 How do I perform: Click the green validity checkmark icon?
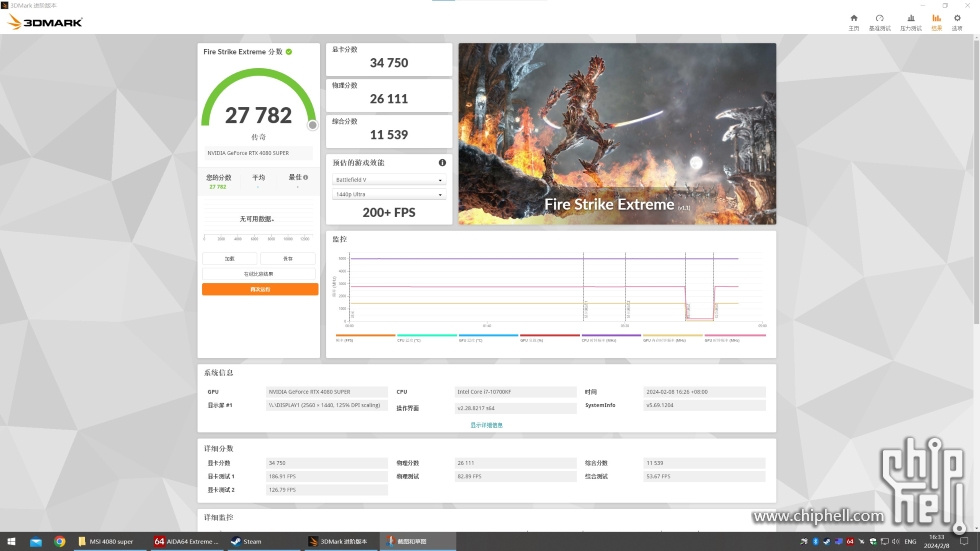[x=289, y=52]
